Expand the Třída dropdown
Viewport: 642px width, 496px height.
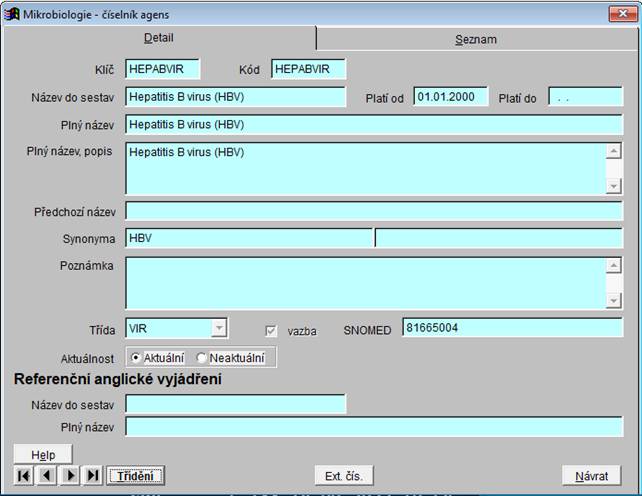[218, 328]
